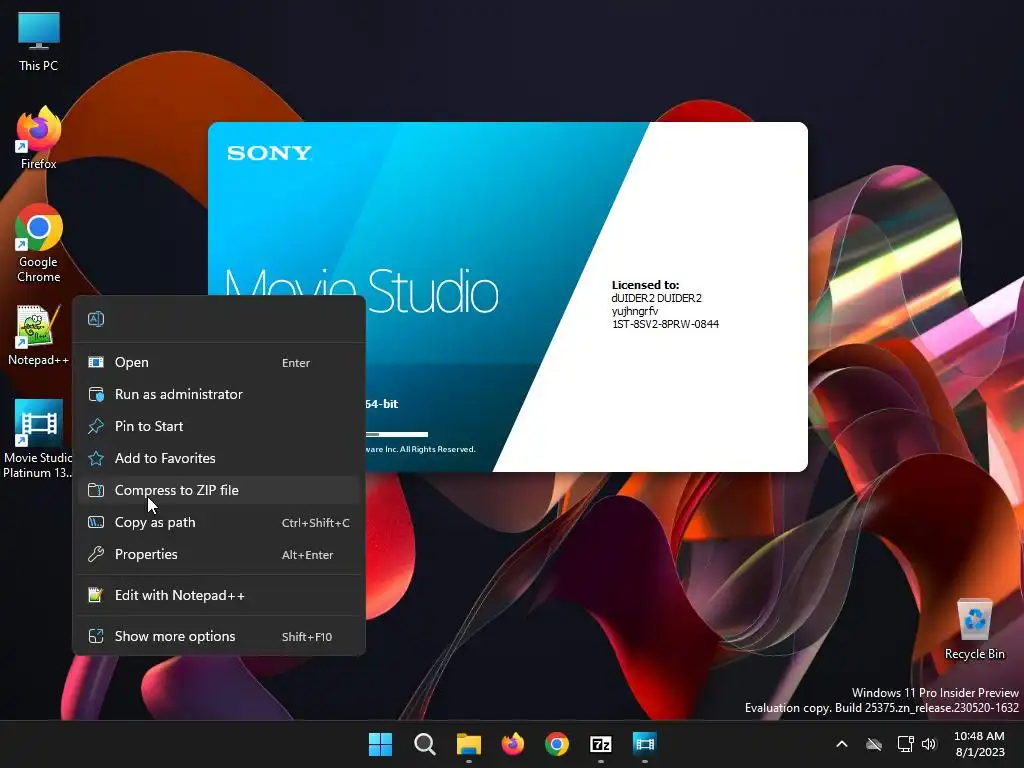Click Show more options
Screen dimensions: 1024x768
tap(218, 637)
